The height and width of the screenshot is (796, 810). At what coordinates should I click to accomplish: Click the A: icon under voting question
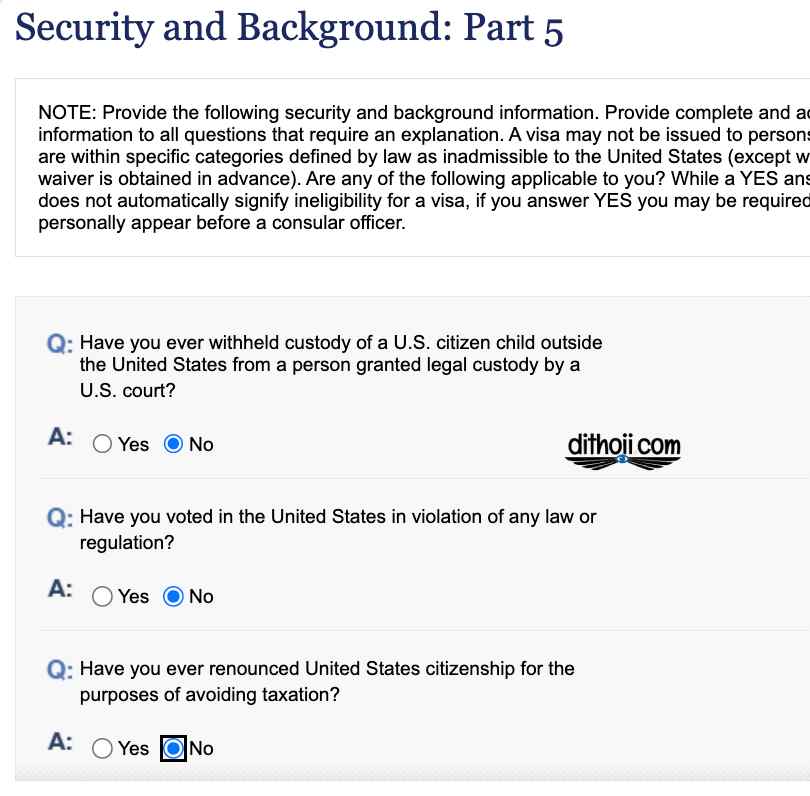[60, 589]
